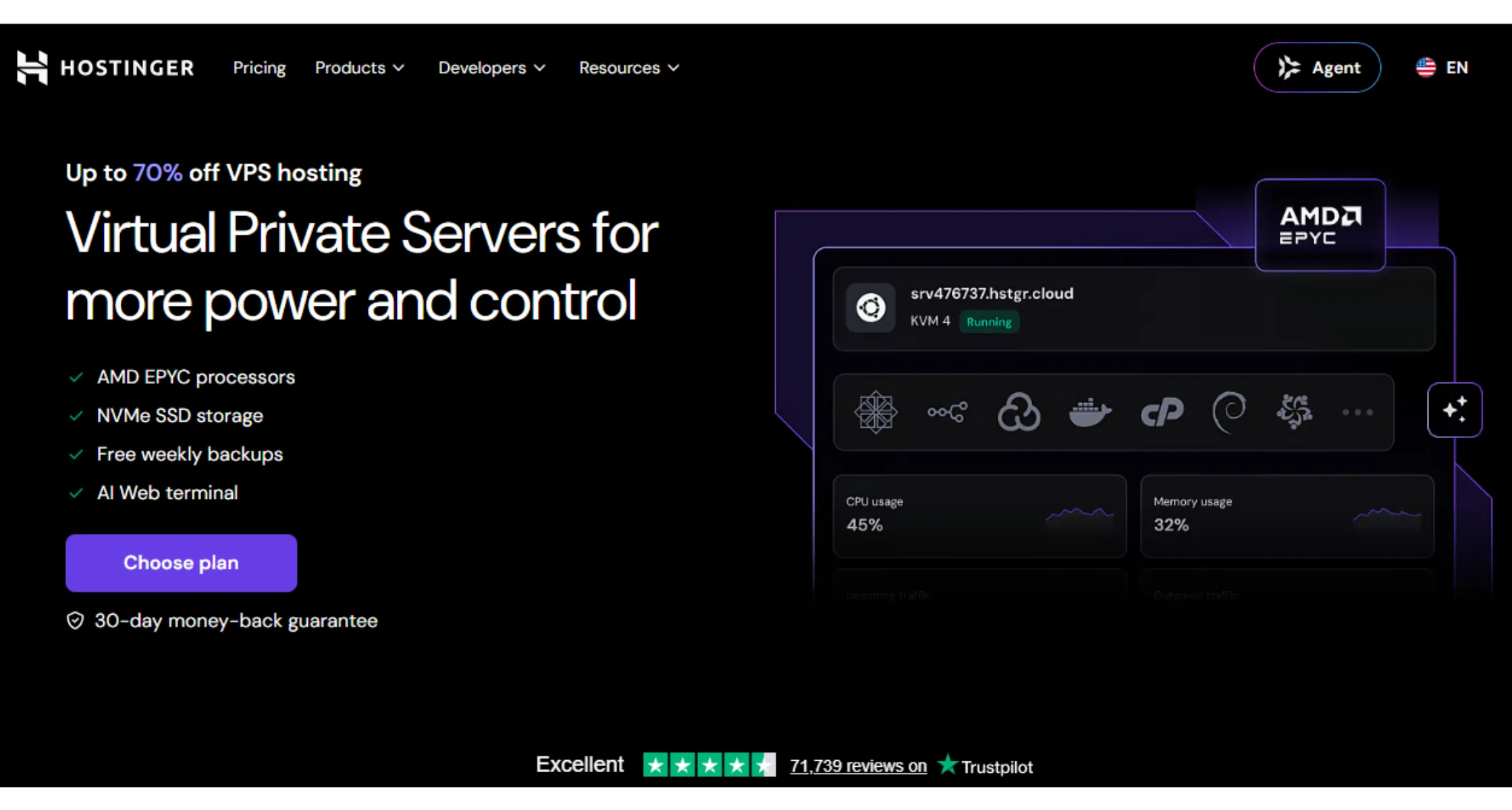
Task: Click the 70% discount text
Action: (x=157, y=173)
